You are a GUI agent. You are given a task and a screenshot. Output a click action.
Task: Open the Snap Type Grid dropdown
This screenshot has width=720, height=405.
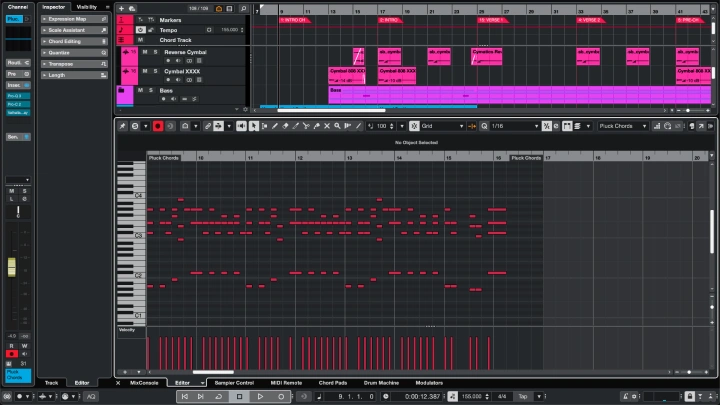point(443,126)
